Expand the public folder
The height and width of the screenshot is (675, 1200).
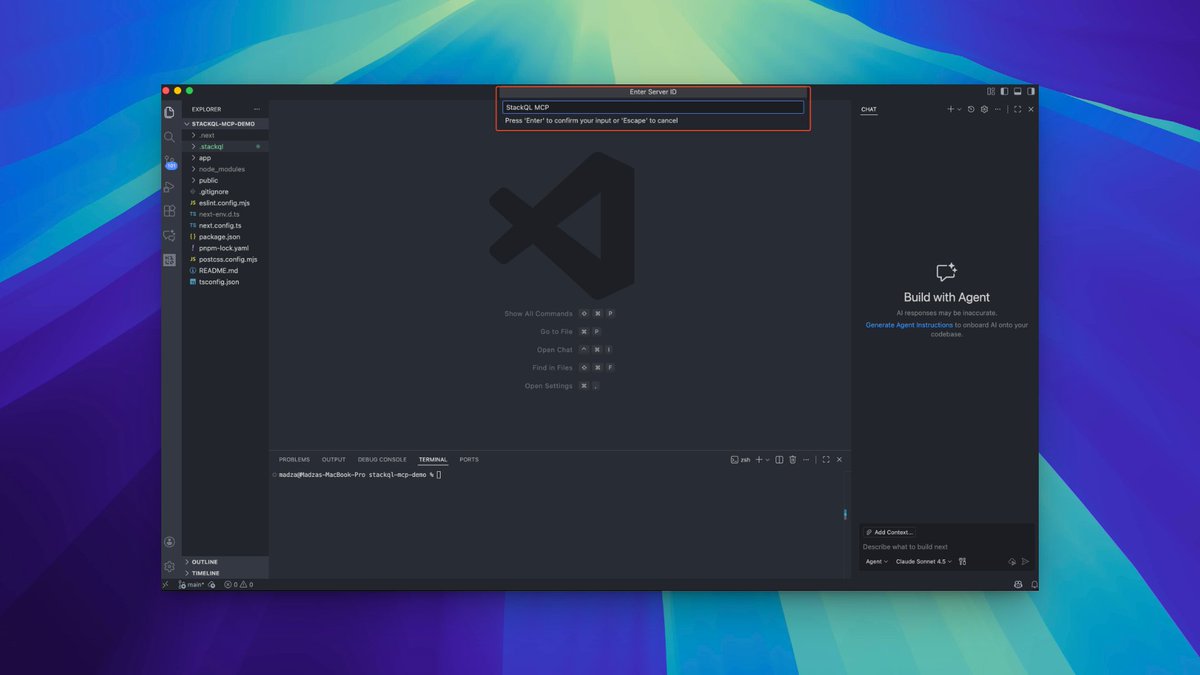[x=225, y=180]
